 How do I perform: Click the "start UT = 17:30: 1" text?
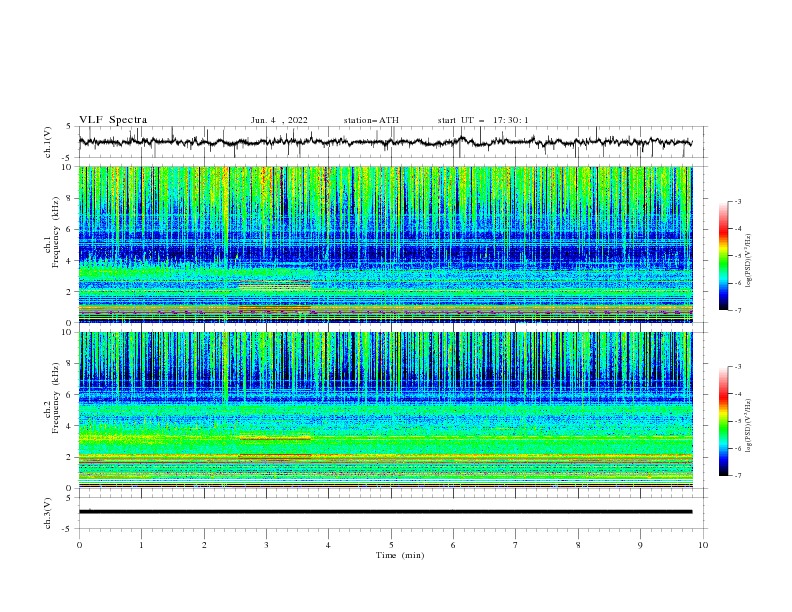pyautogui.click(x=483, y=120)
